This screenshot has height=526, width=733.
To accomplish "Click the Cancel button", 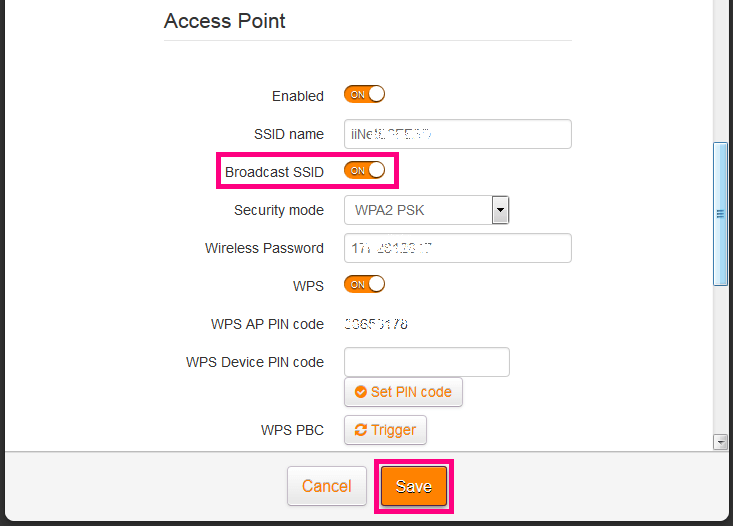I will pos(326,486).
